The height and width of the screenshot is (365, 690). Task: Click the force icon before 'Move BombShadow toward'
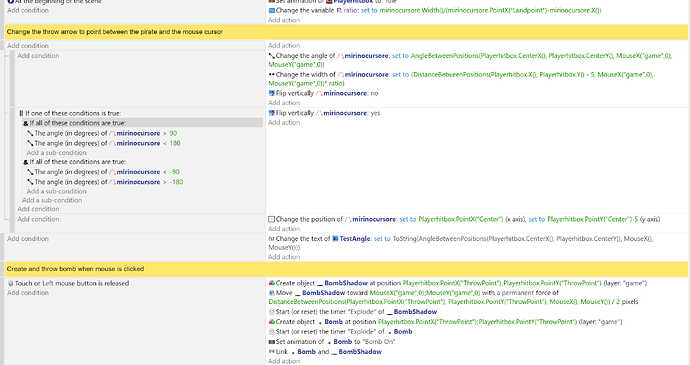coord(272,293)
